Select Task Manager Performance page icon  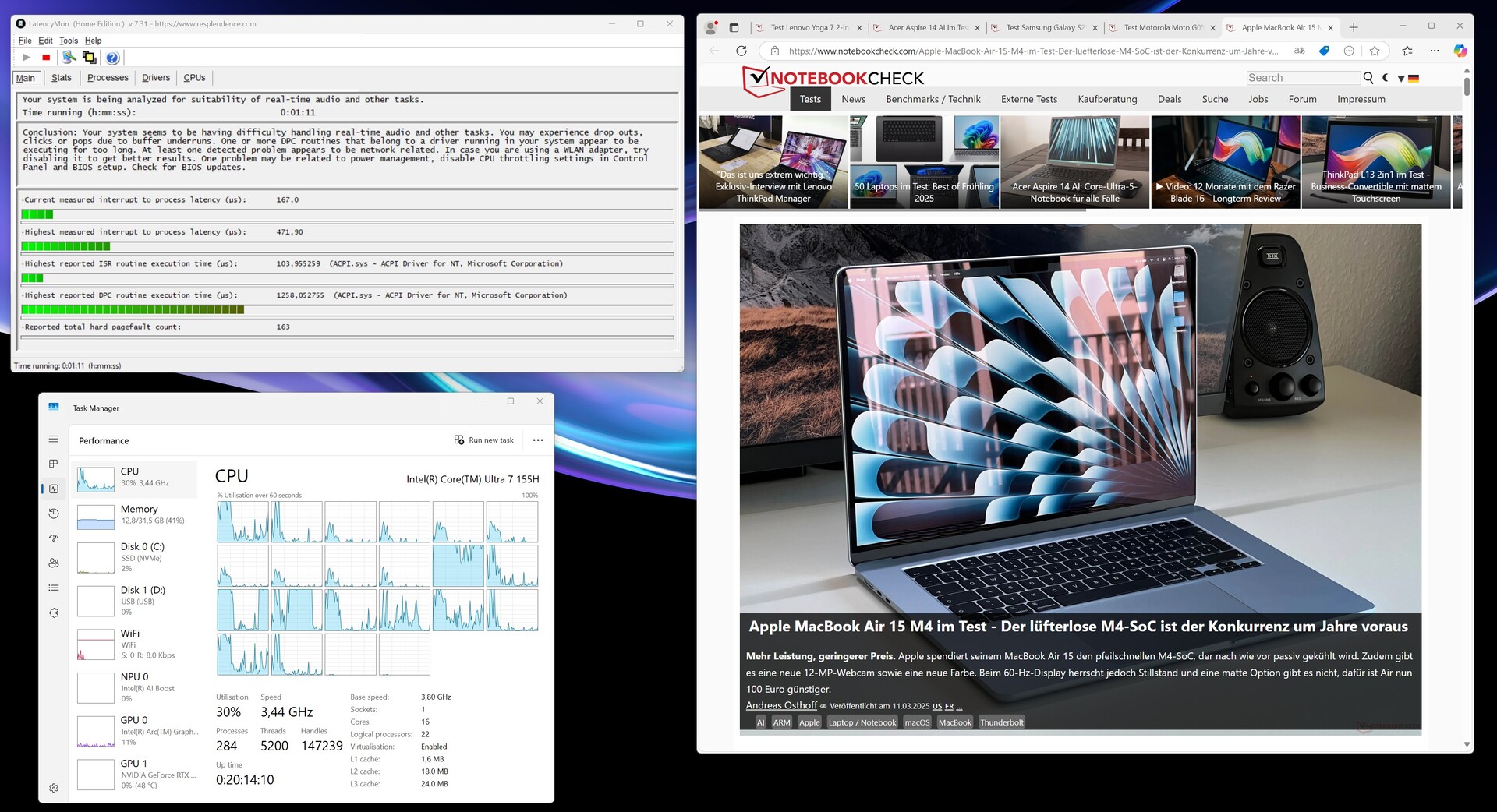[x=53, y=489]
